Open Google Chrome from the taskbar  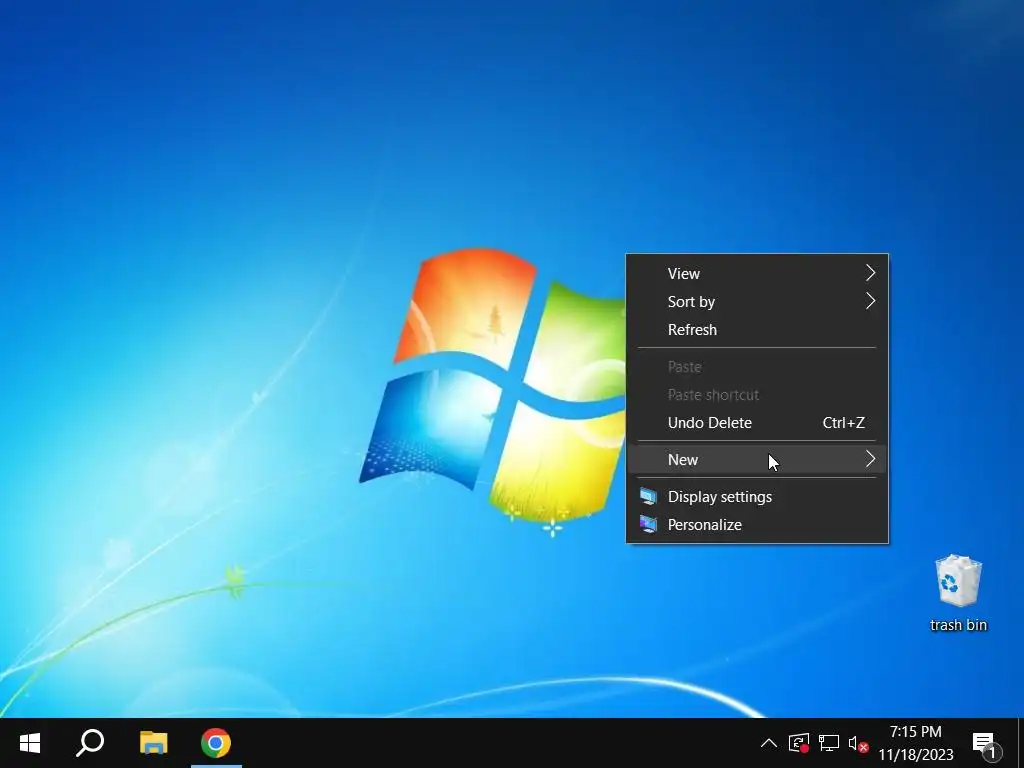click(216, 743)
